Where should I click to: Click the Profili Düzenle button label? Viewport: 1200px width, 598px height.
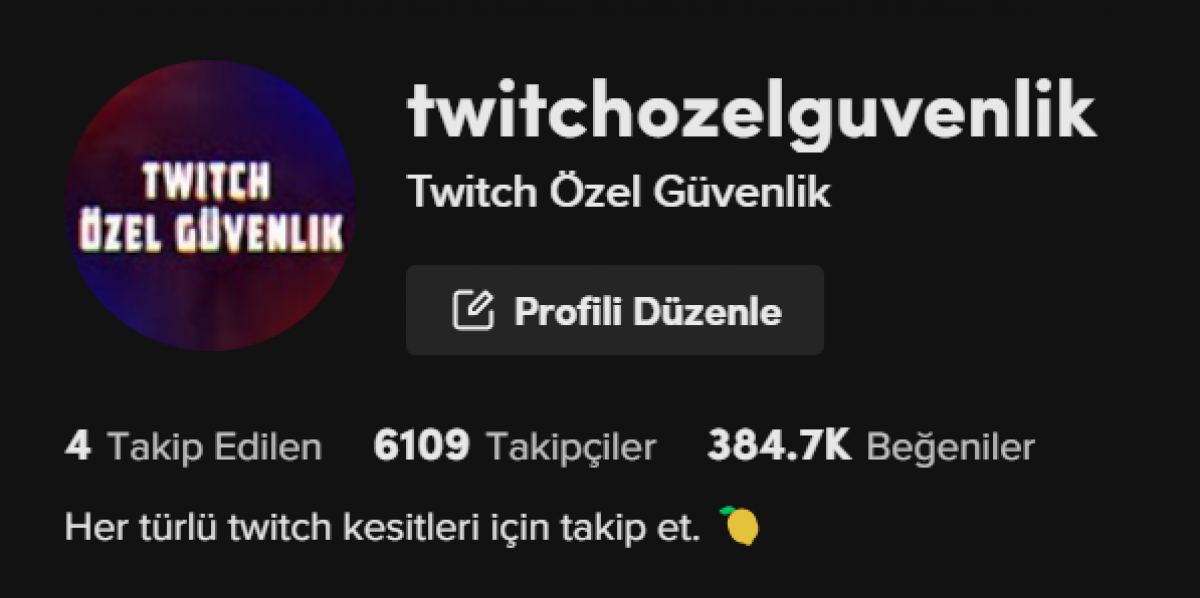pyautogui.click(x=648, y=311)
